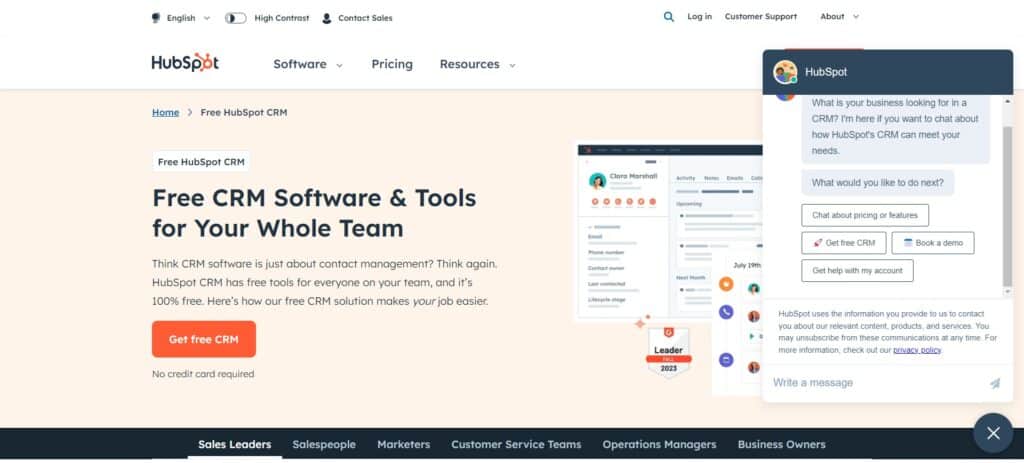The image size is (1024, 463).
Task: Select the Operations Managers tab
Action: tap(659, 445)
